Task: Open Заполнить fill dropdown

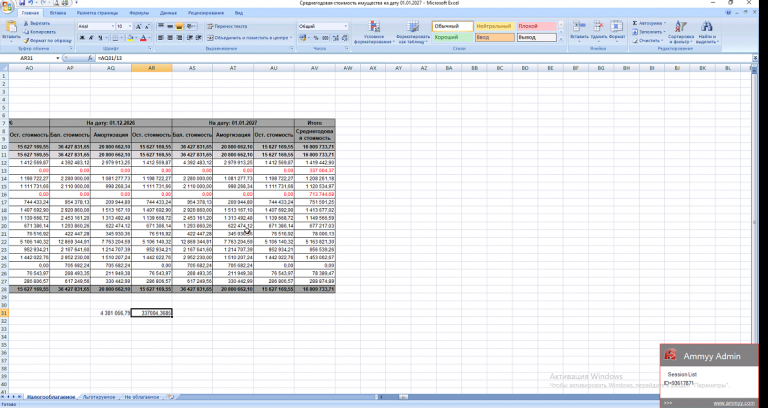Action: pyautogui.click(x=664, y=32)
